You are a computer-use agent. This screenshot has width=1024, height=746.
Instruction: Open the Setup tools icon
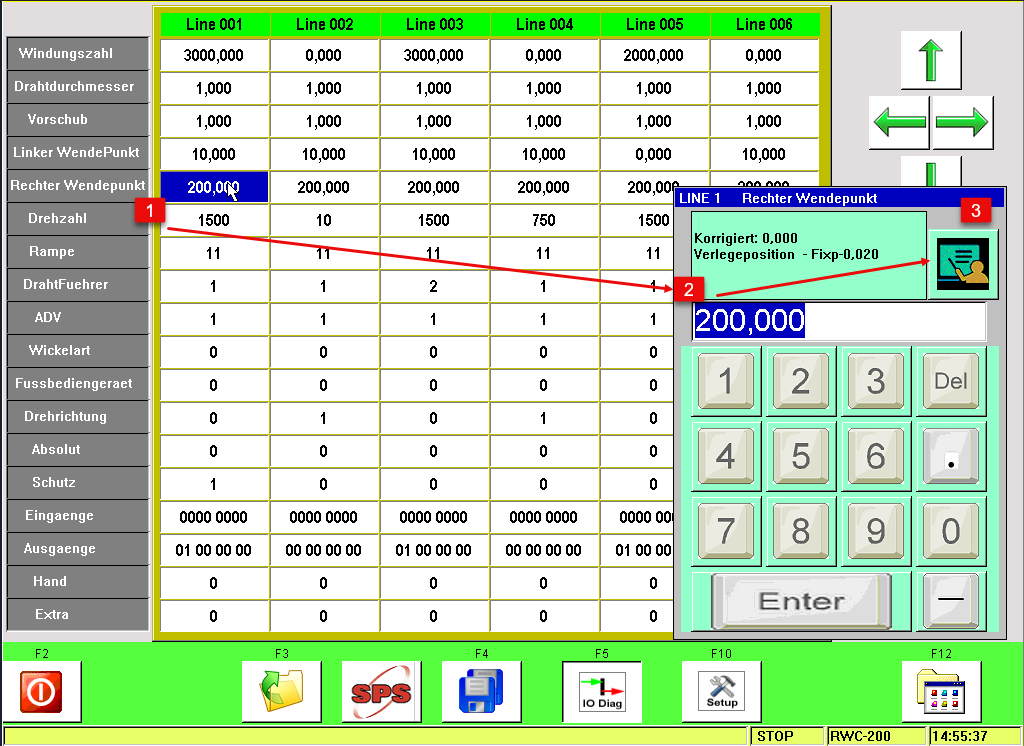(x=721, y=691)
